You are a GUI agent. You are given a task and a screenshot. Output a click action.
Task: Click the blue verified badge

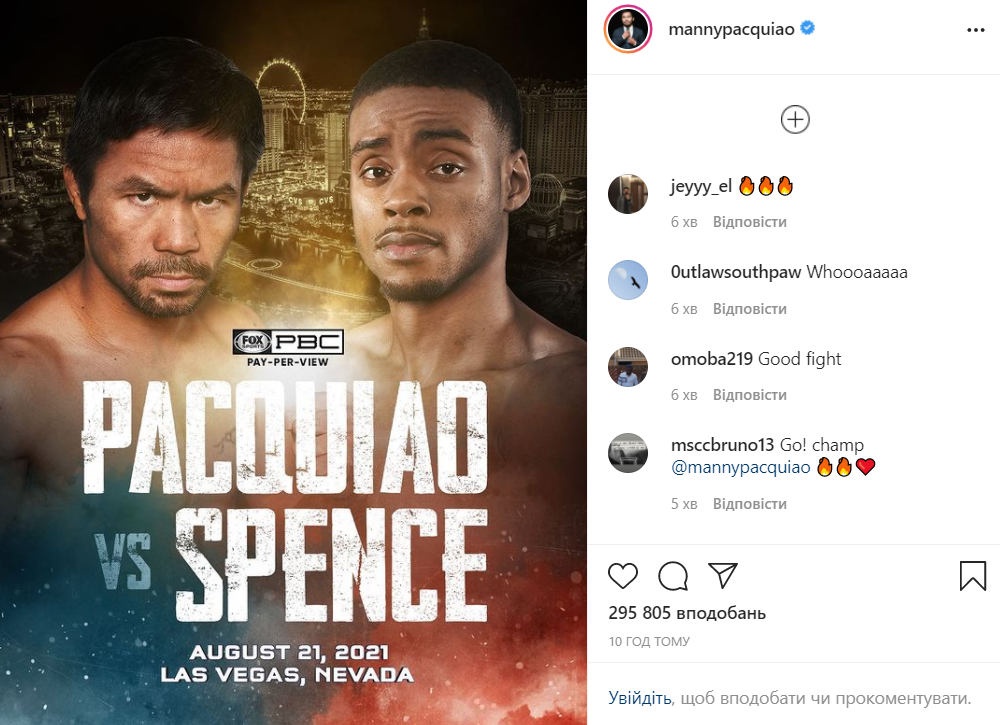coord(808,29)
